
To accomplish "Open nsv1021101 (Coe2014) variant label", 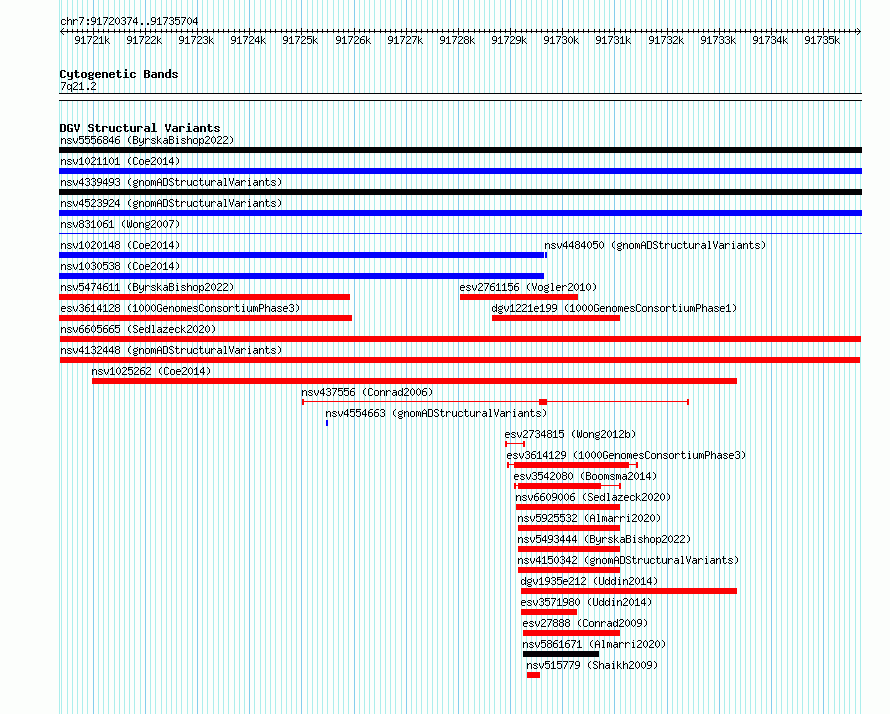I will pyautogui.click(x=120, y=161).
